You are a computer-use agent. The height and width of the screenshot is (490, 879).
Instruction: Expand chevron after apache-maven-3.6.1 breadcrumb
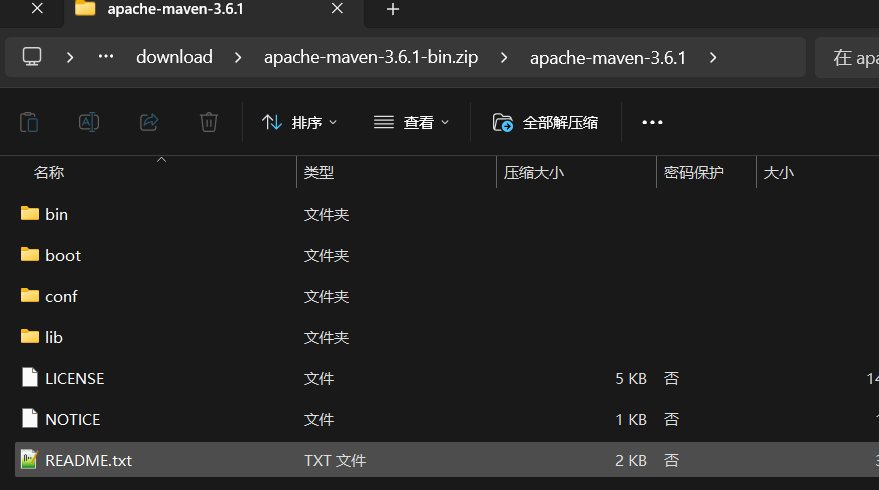[x=713, y=57]
